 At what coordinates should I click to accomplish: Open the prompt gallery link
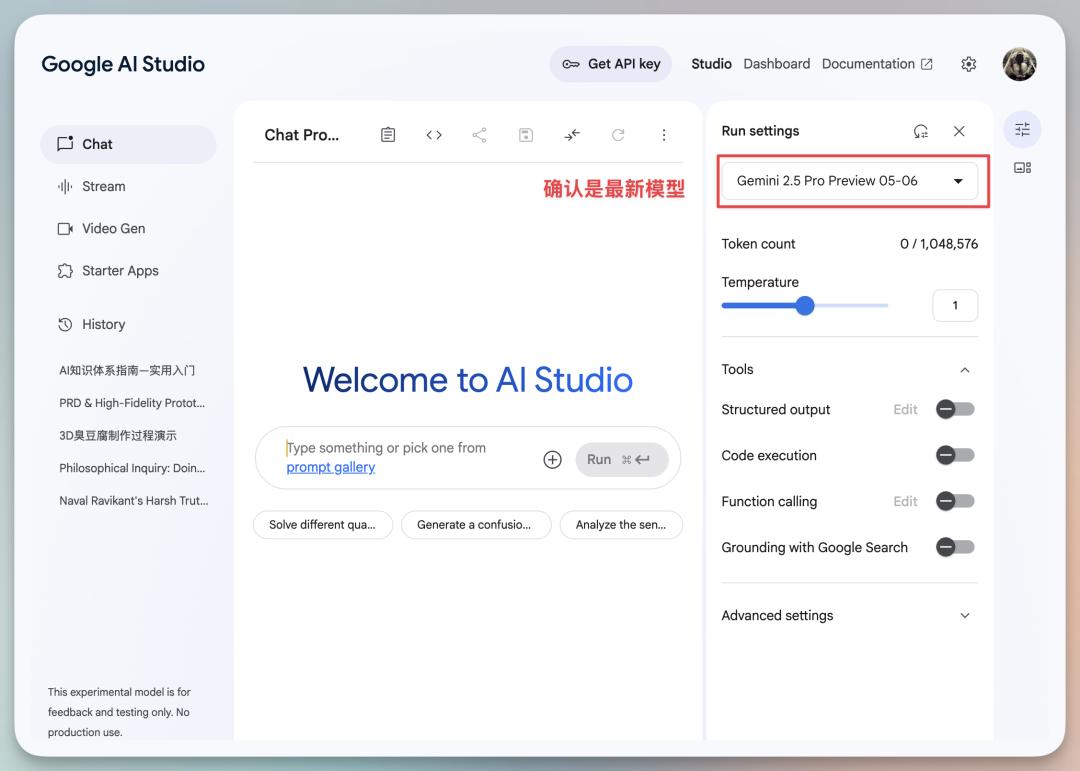click(331, 467)
